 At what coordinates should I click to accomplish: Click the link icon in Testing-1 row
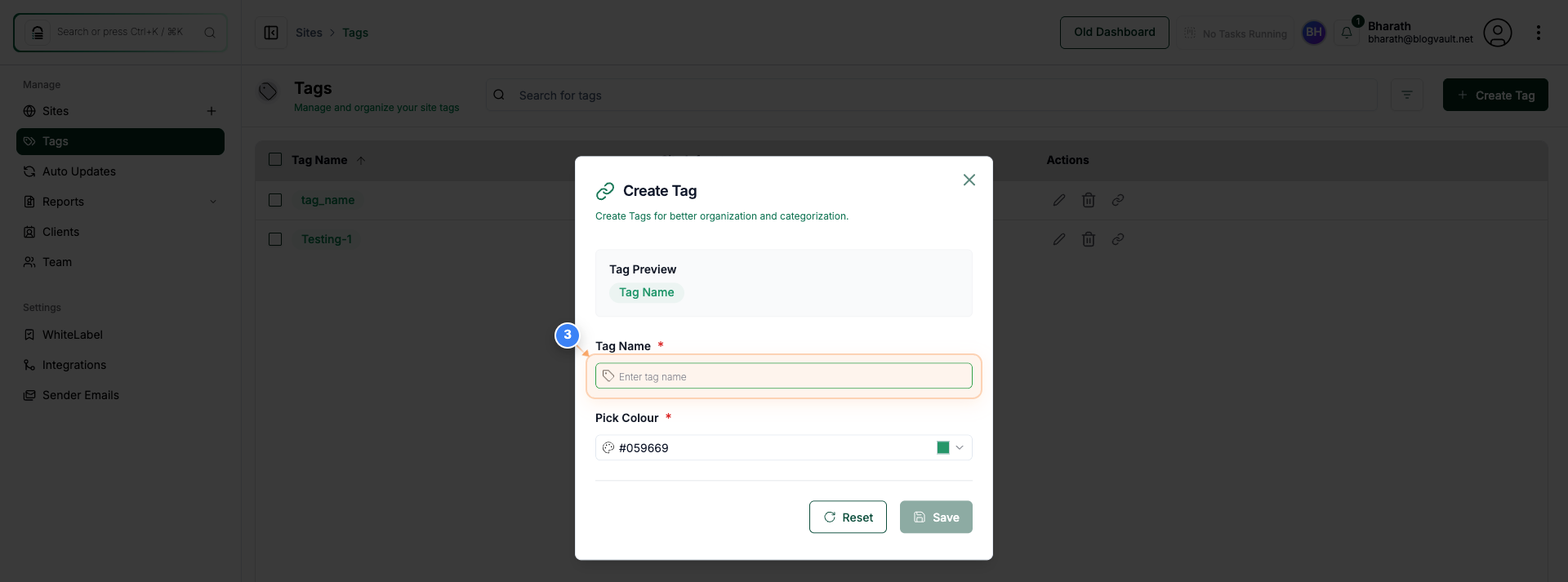click(1118, 239)
